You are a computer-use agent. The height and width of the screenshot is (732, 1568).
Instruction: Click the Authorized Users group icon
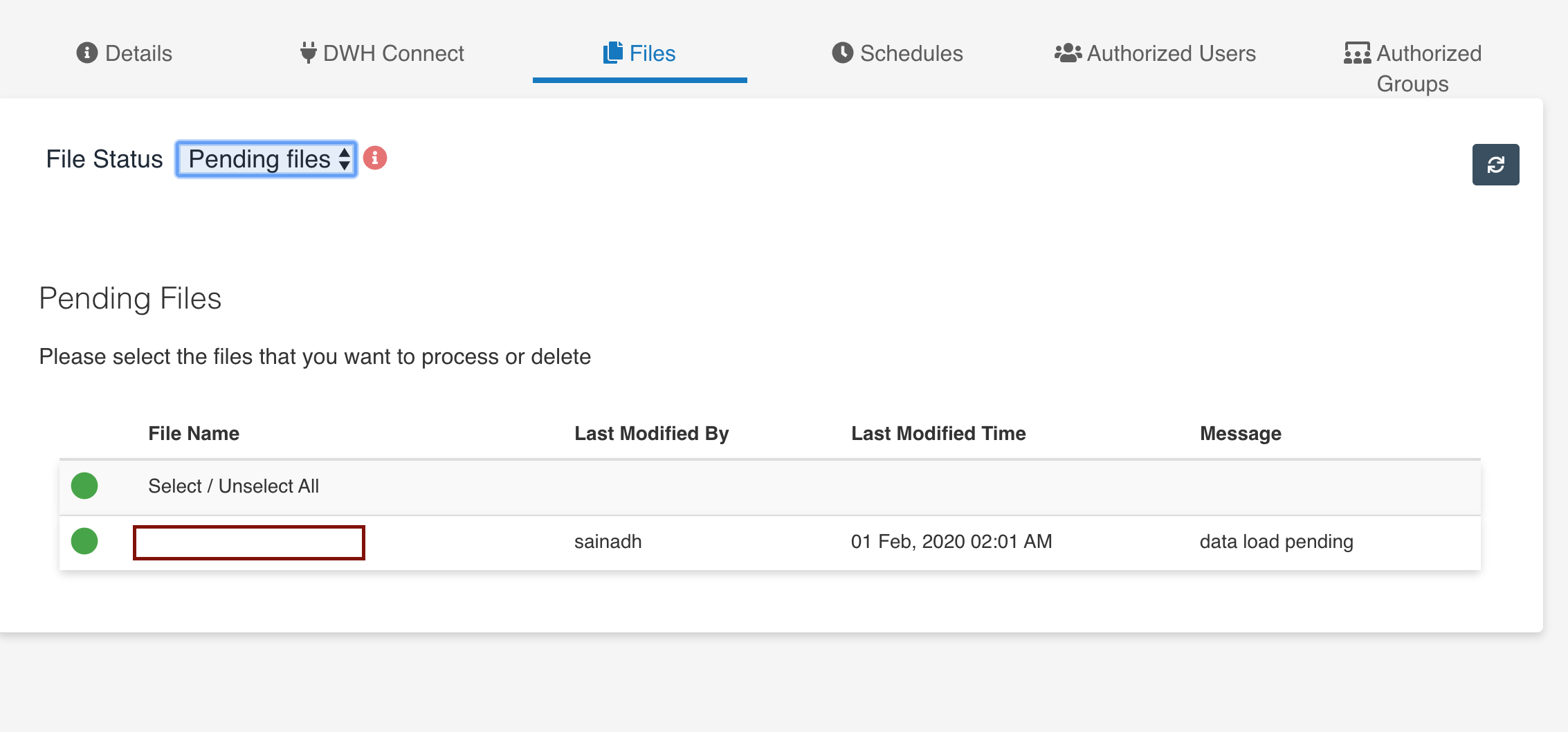[x=1066, y=52]
